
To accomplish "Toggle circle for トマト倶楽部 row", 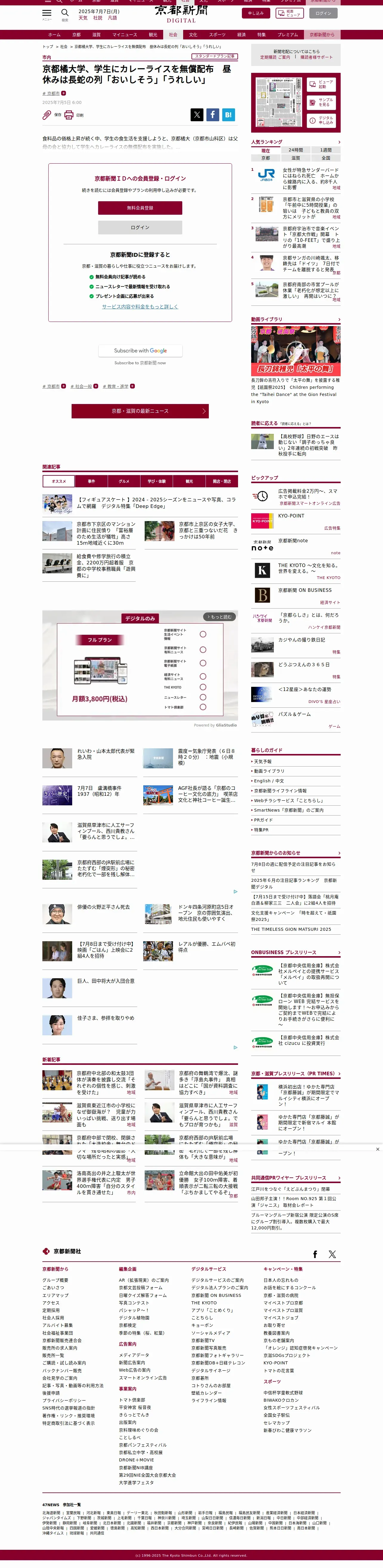I will coord(203,707).
